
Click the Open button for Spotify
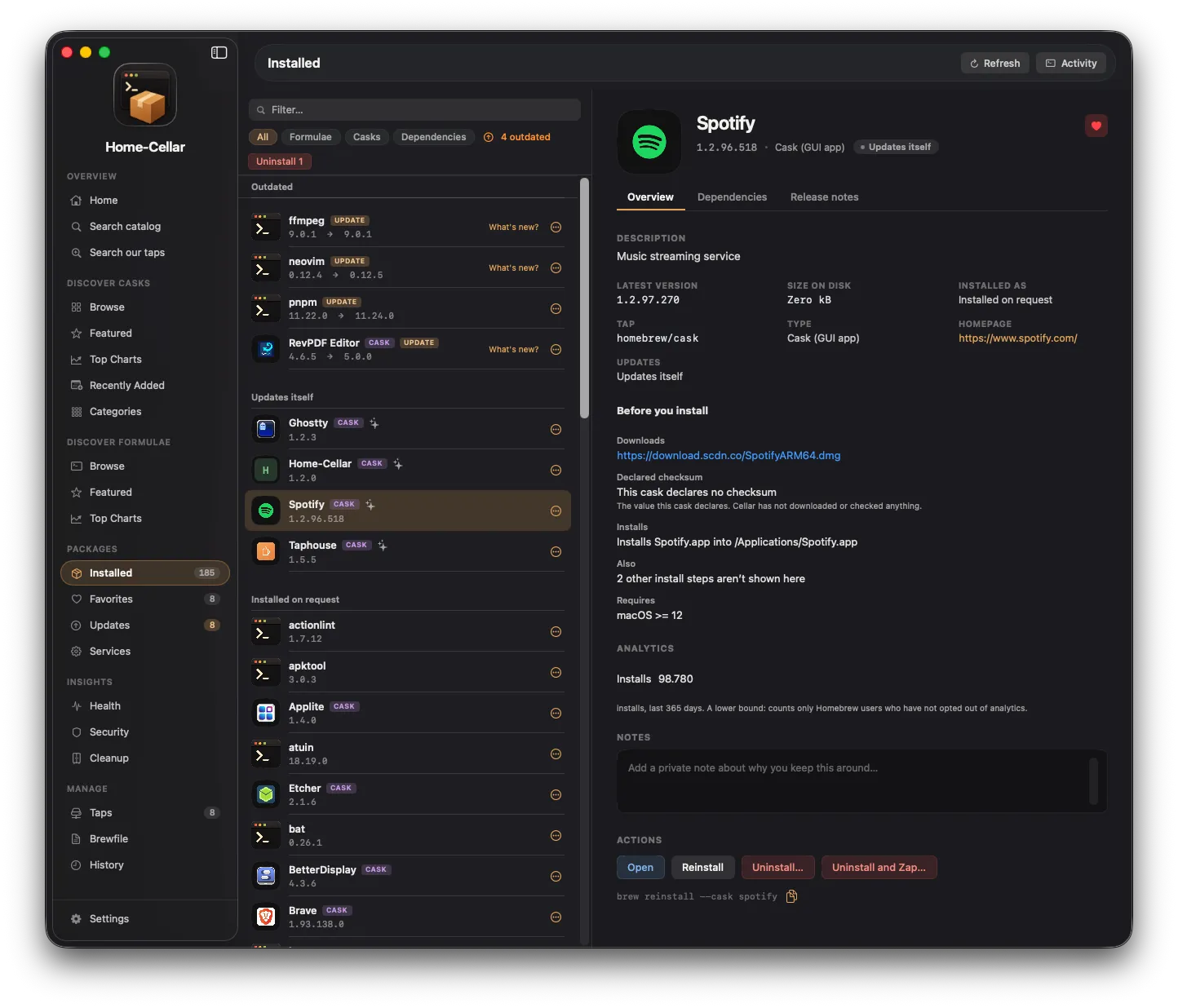pyautogui.click(x=640, y=868)
